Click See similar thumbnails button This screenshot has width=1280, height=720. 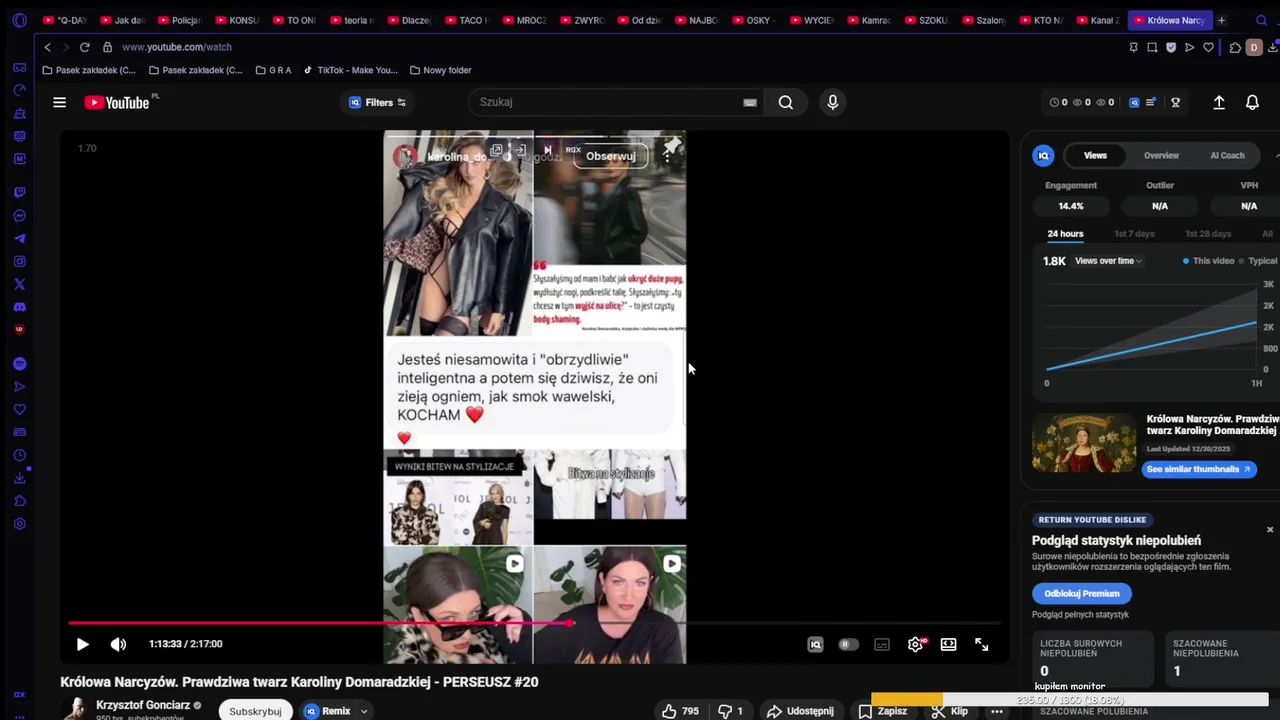tap(1199, 469)
